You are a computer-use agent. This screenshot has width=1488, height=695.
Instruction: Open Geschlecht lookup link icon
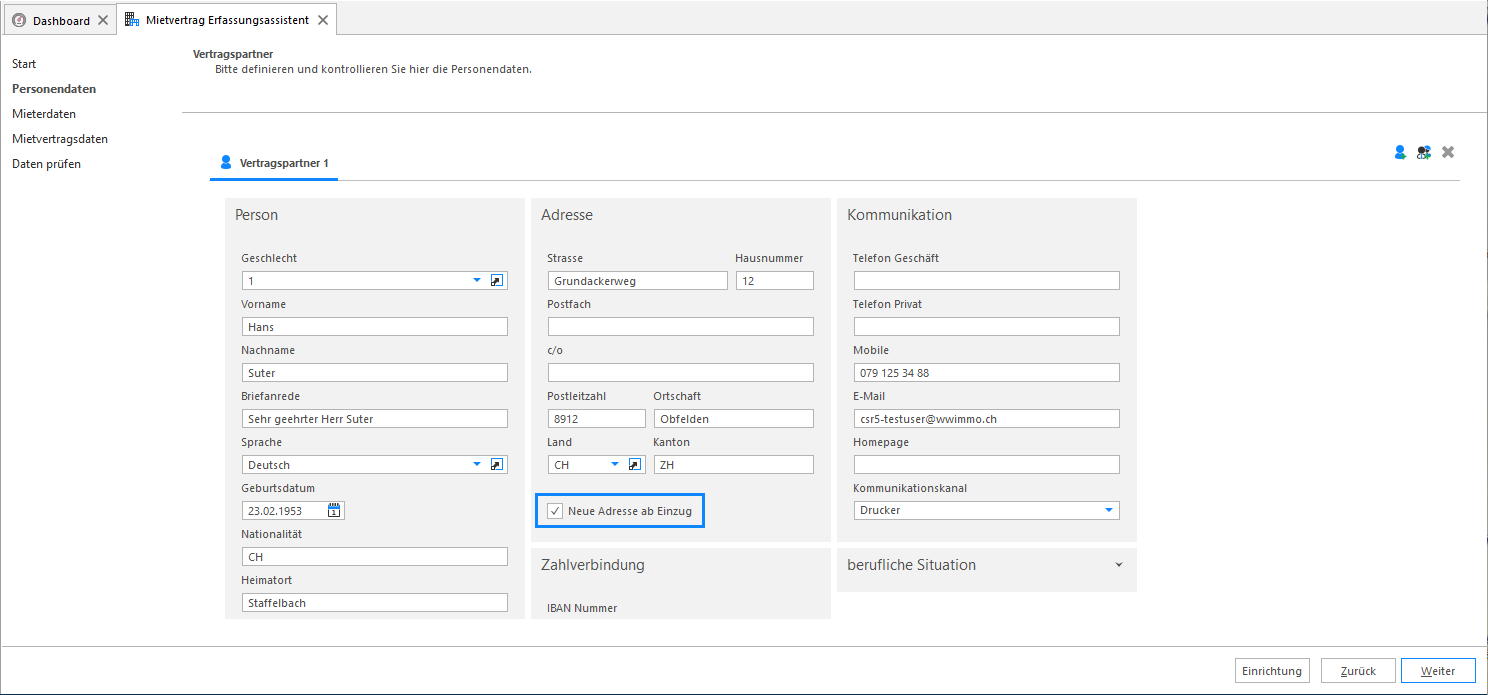(497, 281)
